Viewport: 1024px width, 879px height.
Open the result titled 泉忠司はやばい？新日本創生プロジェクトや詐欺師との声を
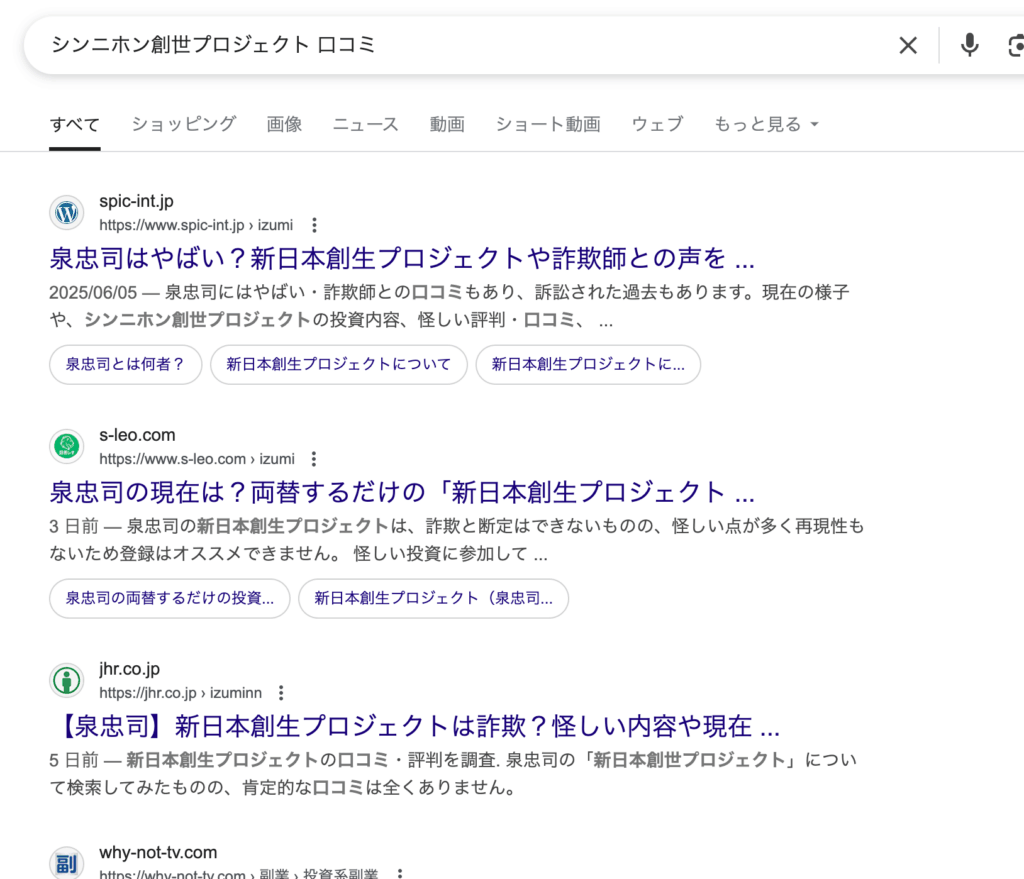tap(402, 259)
